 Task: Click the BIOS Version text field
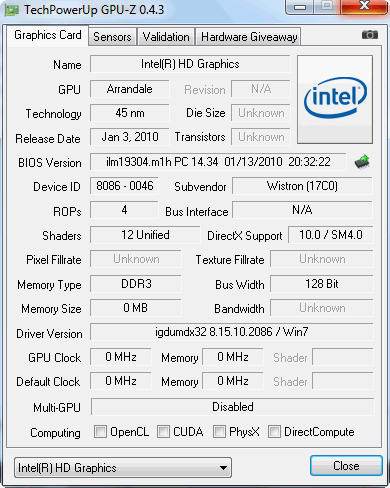(218, 162)
